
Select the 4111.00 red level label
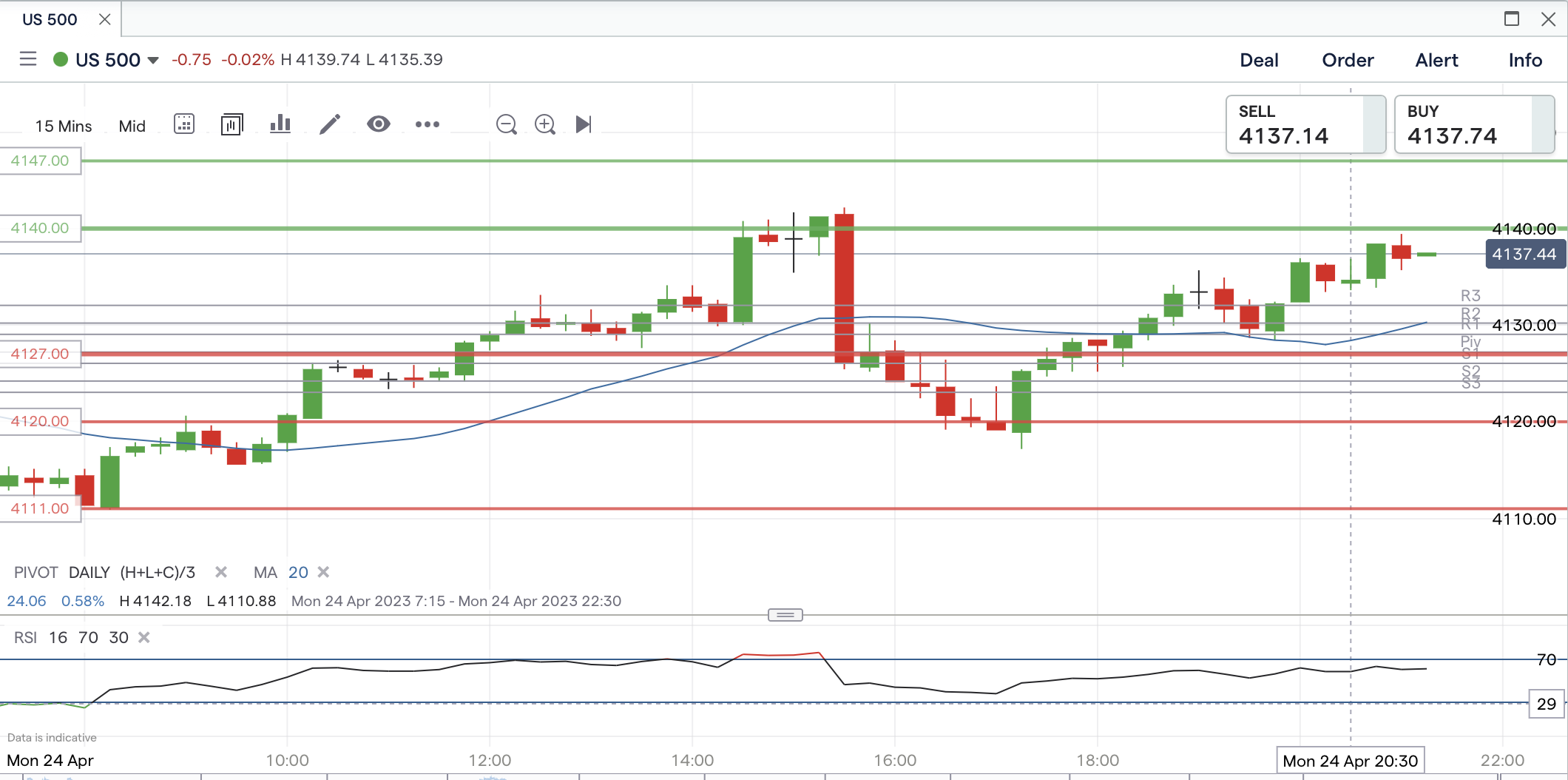click(x=40, y=508)
